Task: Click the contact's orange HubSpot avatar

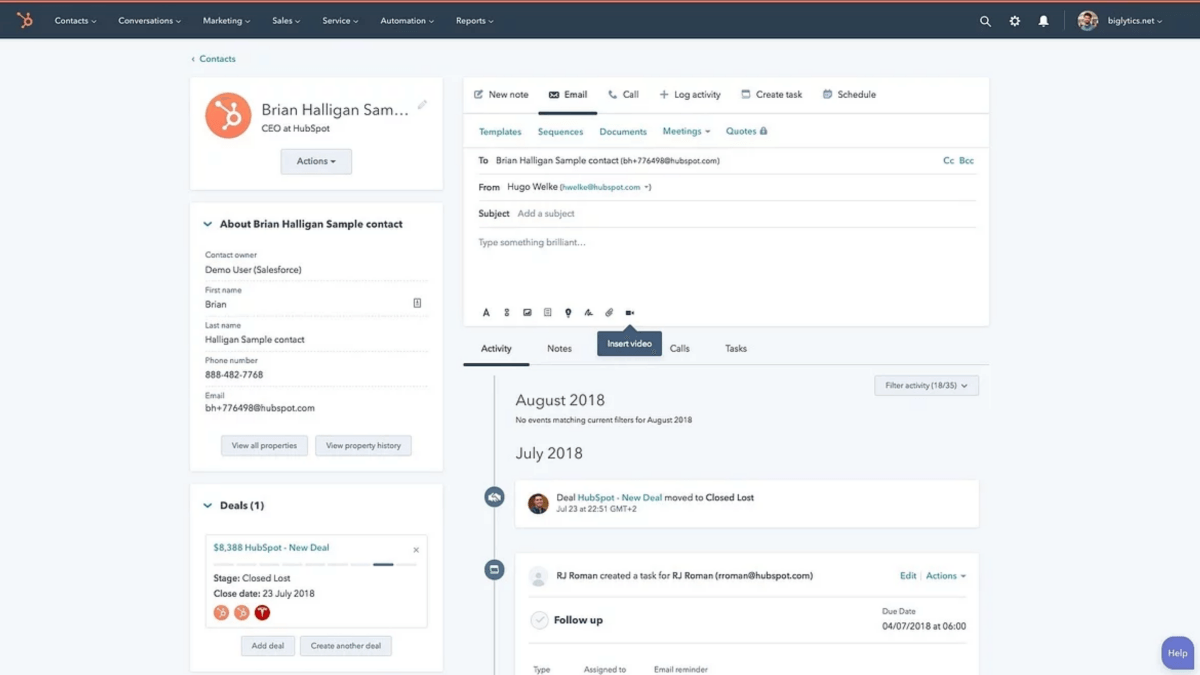Action: click(x=228, y=116)
